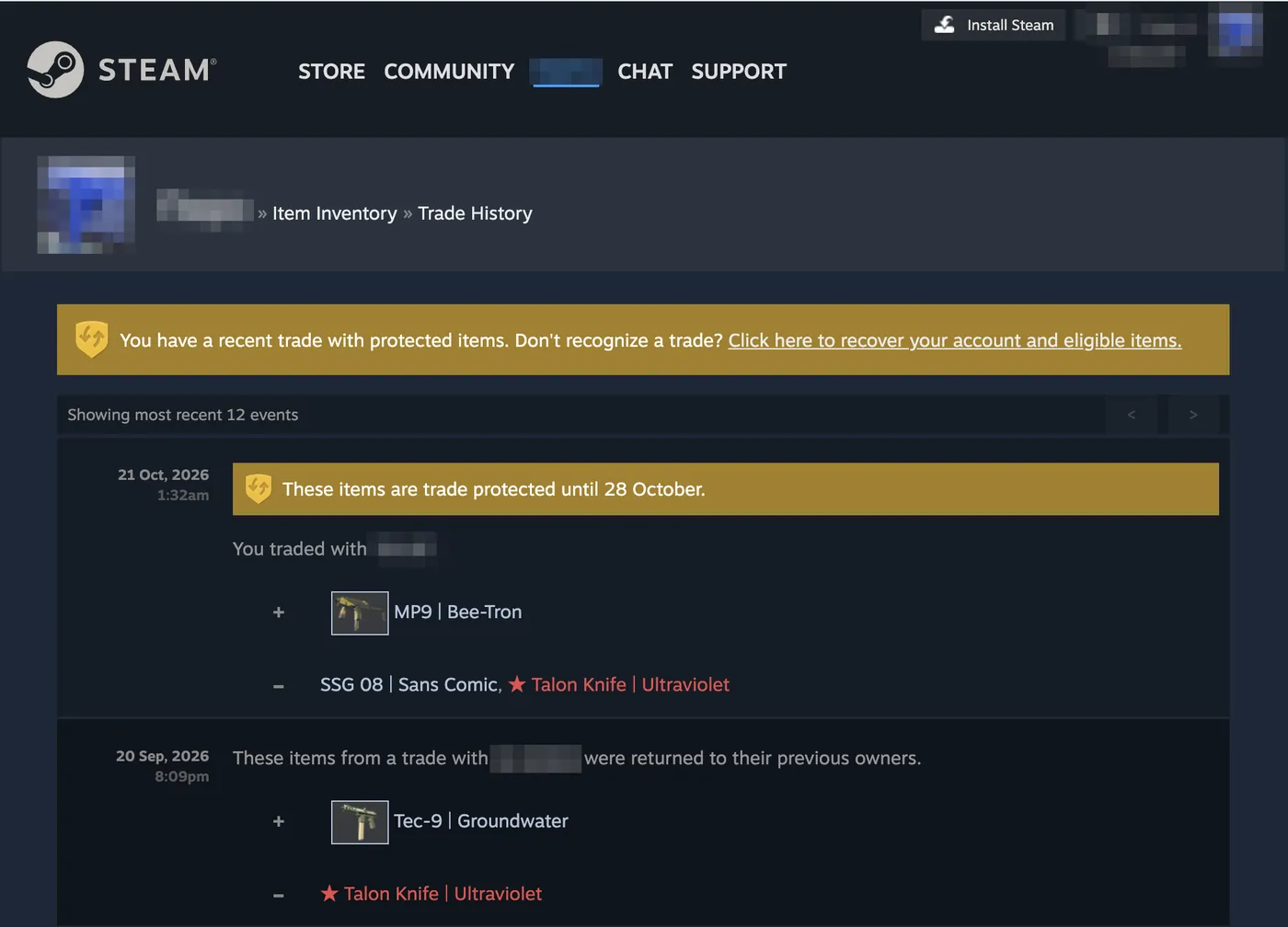Click the '1:32am' timestamp

(183, 496)
